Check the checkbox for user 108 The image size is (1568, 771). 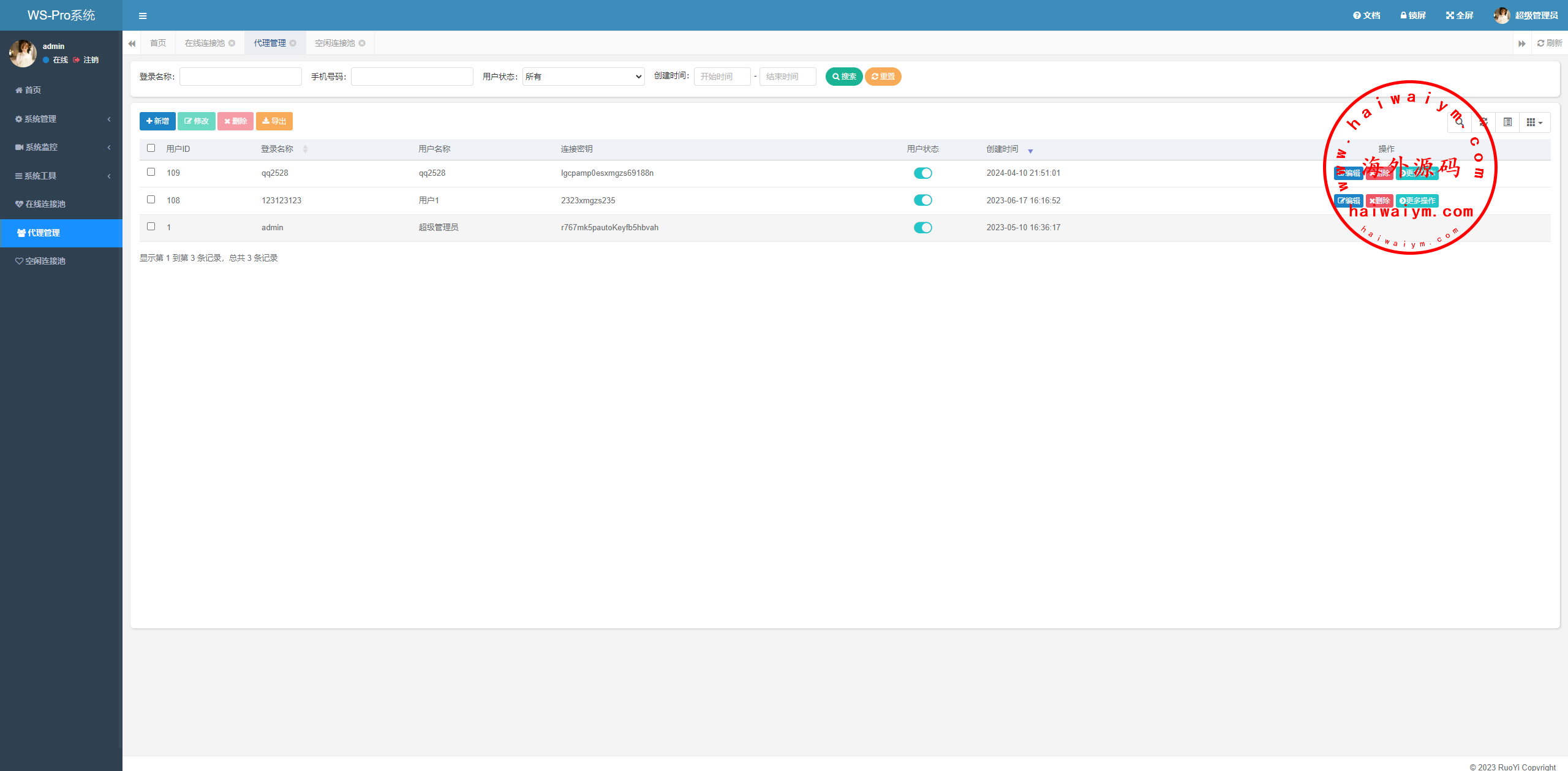[151, 200]
